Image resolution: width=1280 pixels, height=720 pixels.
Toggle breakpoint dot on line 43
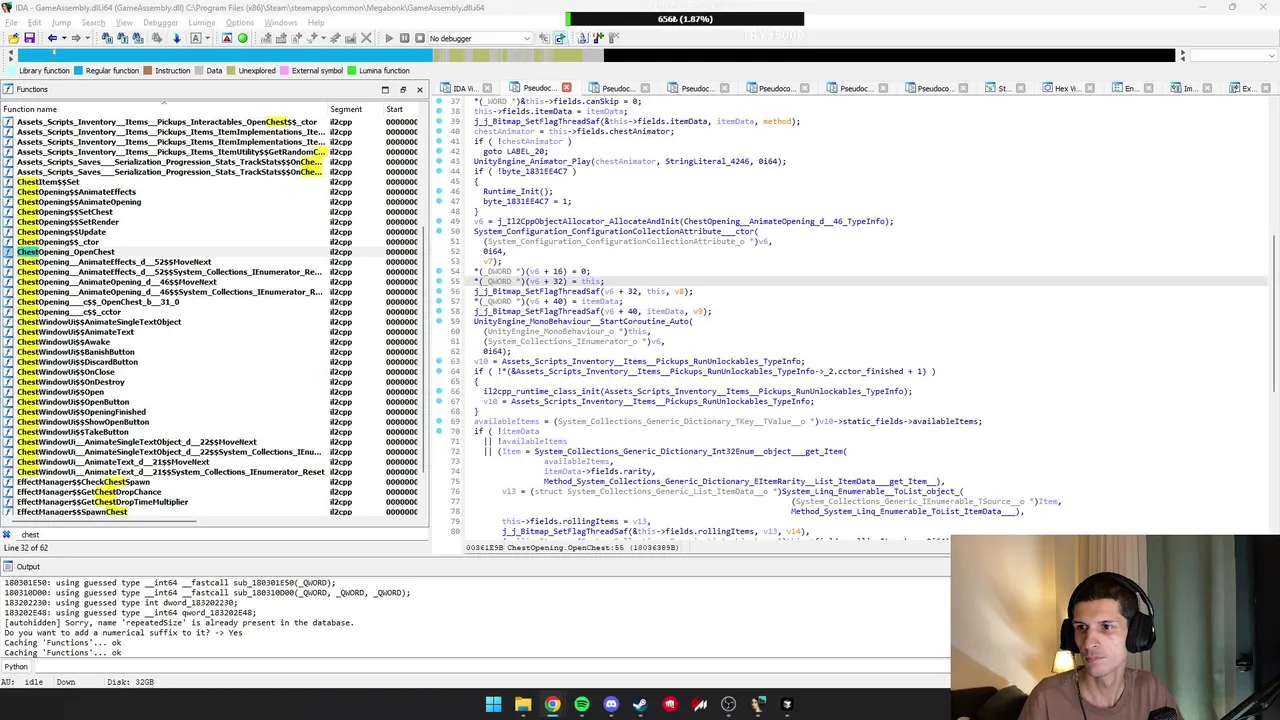point(439,161)
